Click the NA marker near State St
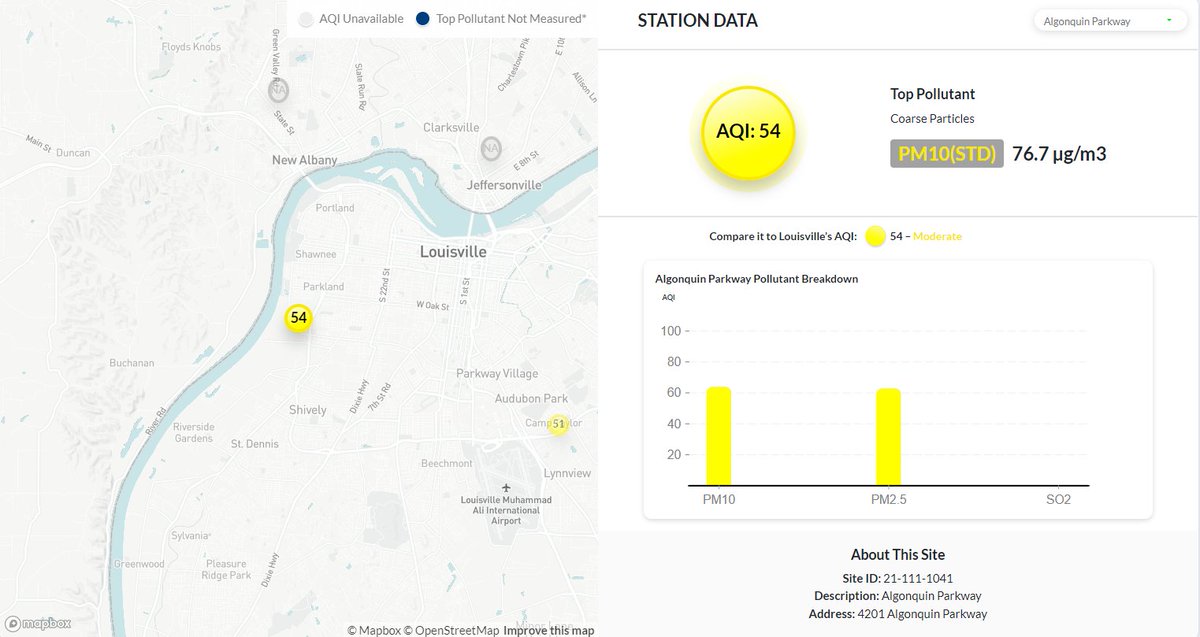The image size is (1200, 637). (279, 90)
